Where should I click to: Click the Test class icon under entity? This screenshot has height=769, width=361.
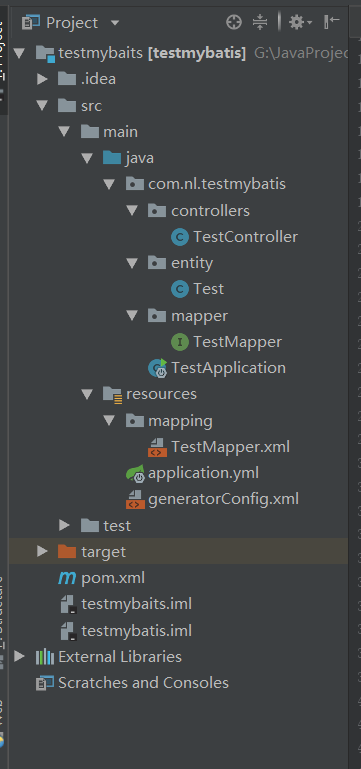[x=180, y=289]
